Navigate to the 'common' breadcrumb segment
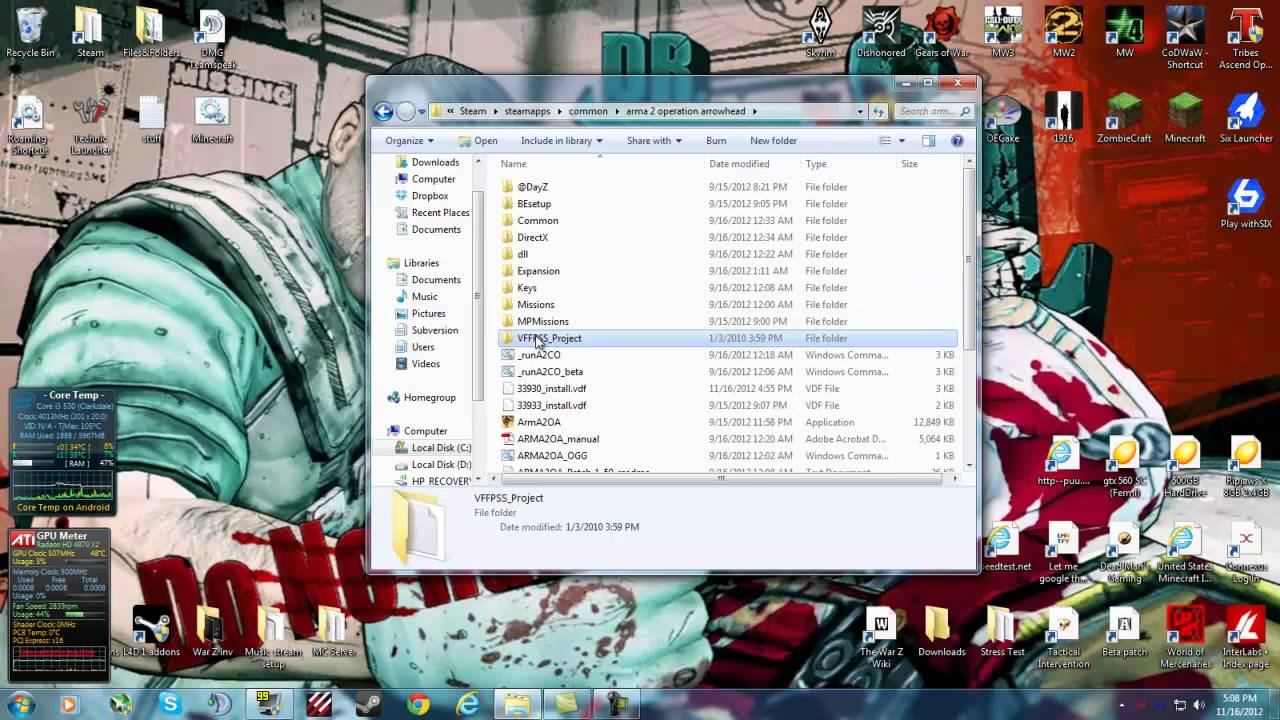The image size is (1280, 720). (x=588, y=111)
